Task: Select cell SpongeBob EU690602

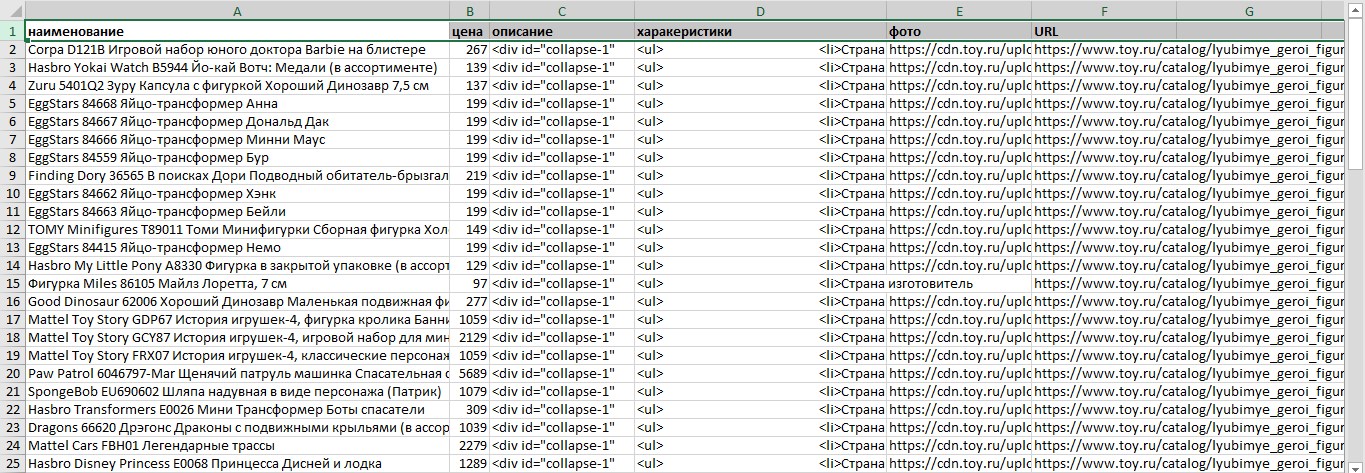Action: pos(237,391)
